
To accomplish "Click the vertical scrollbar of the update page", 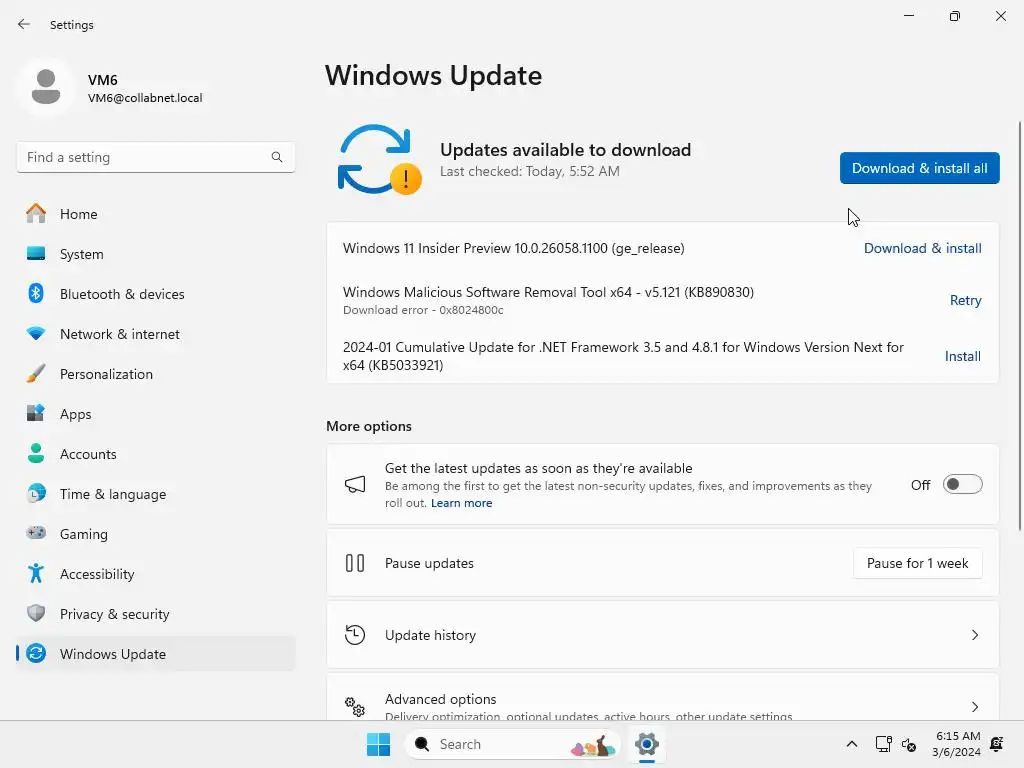I will point(1019,326).
